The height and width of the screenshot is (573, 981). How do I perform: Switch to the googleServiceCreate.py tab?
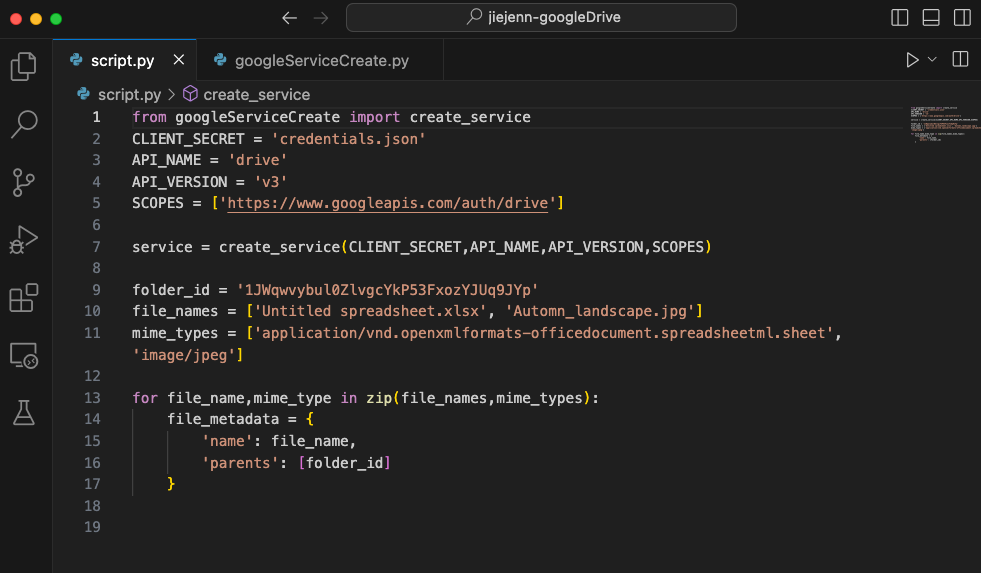point(320,60)
